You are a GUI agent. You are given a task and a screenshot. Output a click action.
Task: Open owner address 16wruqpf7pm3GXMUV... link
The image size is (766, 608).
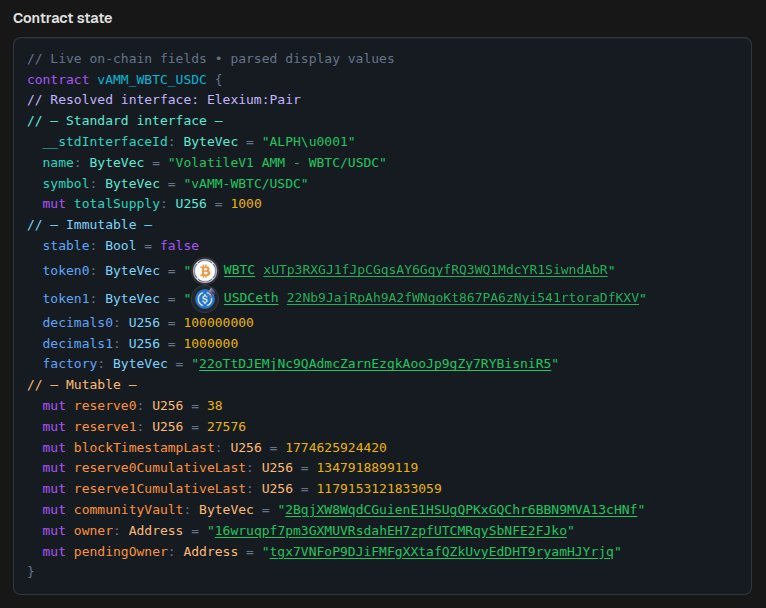coord(391,531)
